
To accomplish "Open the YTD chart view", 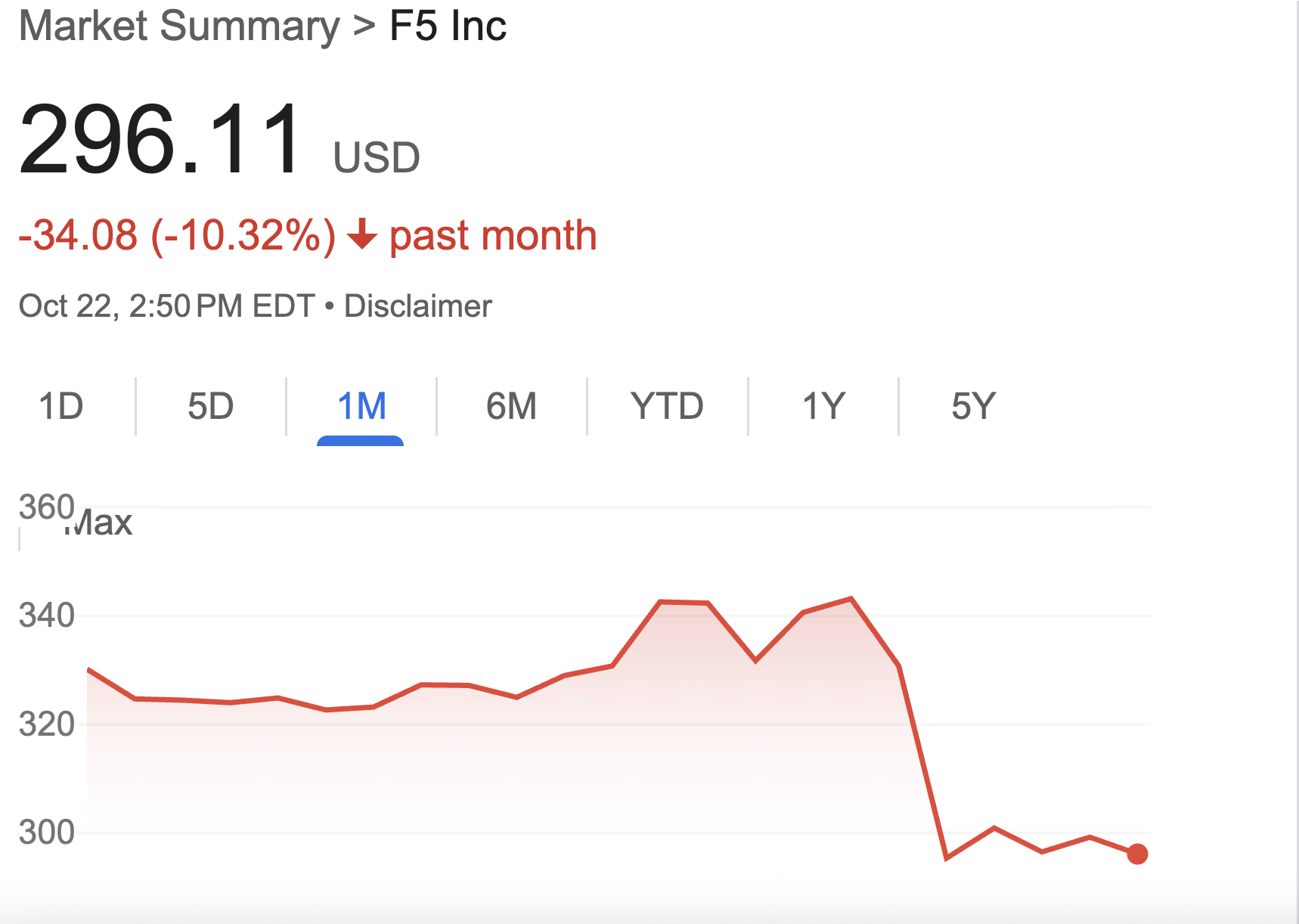I will tap(667, 407).
